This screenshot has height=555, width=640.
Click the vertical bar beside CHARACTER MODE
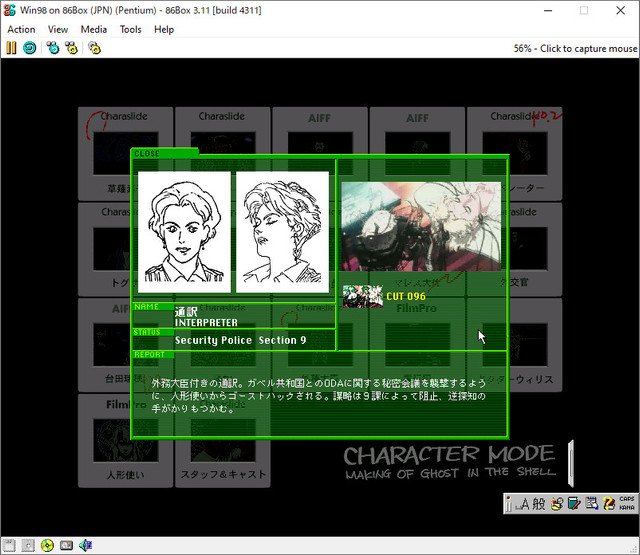(571, 464)
